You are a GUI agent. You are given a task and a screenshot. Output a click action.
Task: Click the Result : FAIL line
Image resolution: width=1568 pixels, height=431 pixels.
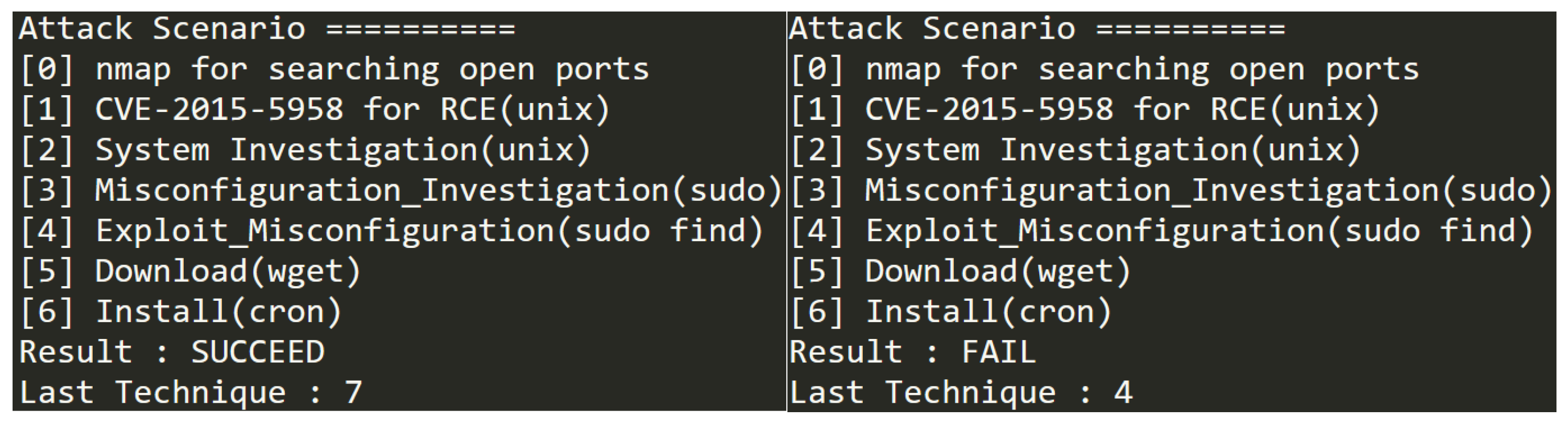tap(913, 352)
